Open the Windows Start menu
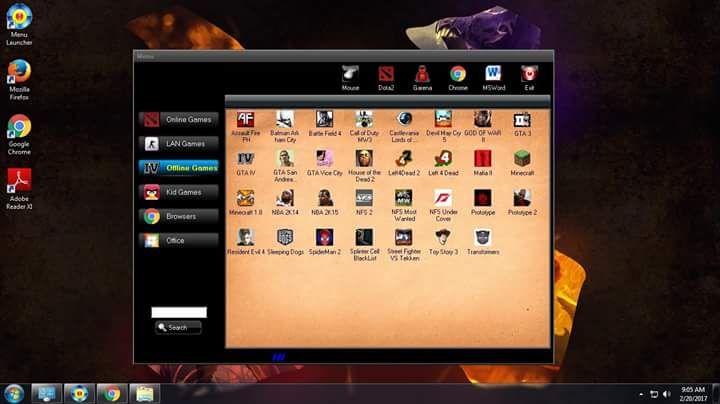The image size is (720, 404). pyautogui.click(x=14, y=394)
